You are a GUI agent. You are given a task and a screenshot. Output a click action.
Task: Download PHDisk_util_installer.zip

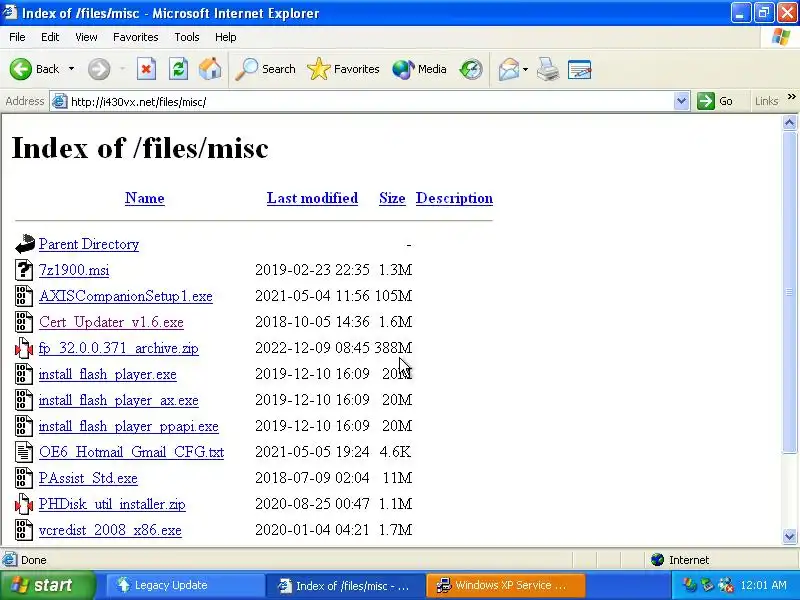coord(112,504)
